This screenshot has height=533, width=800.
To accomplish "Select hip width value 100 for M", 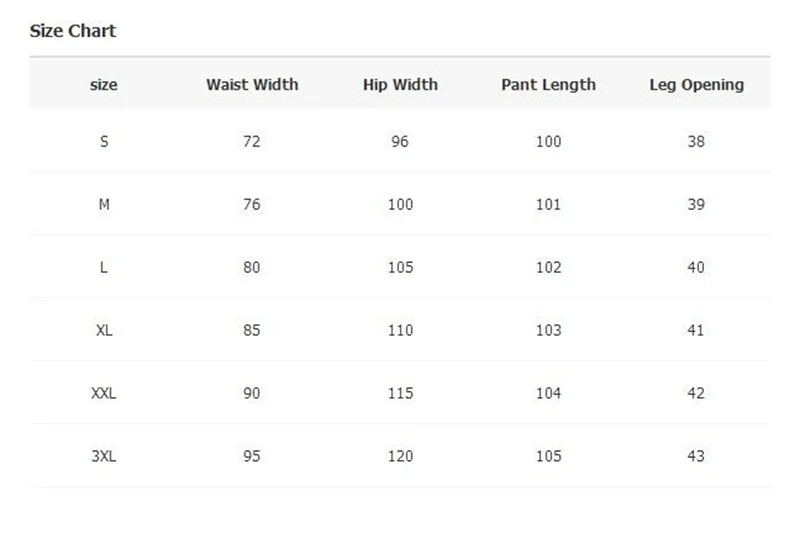I will pyautogui.click(x=401, y=205).
